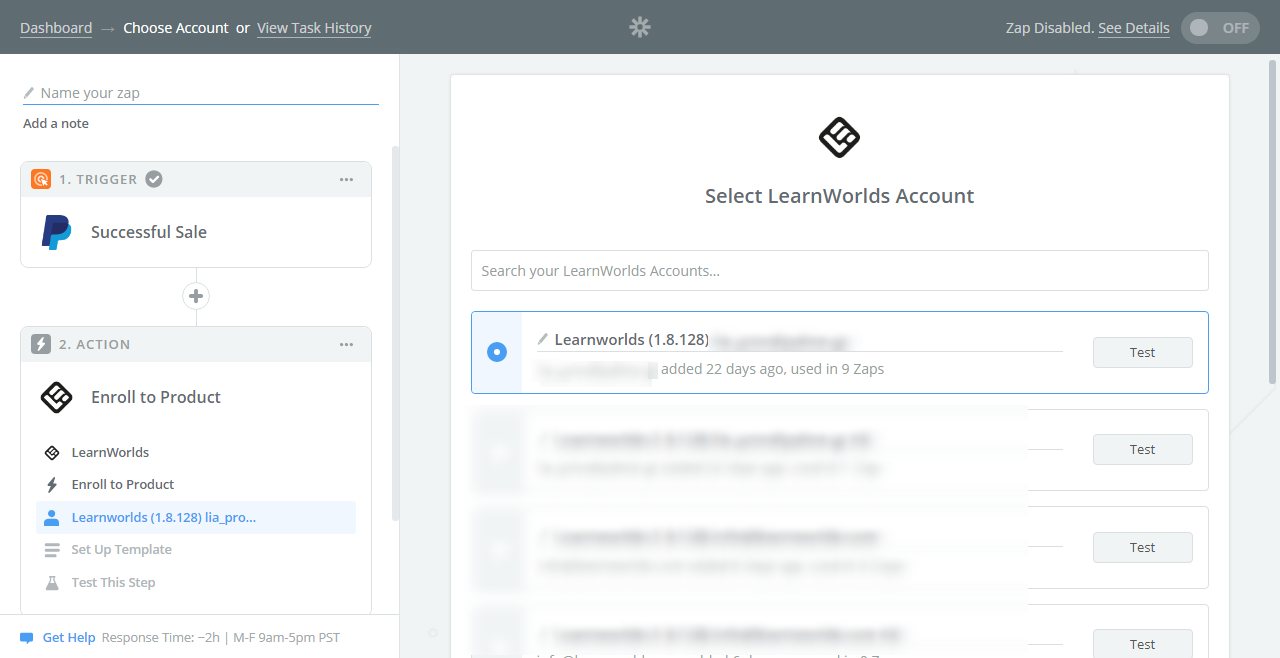The image size is (1280, 658).
Task: Click the Get Help chat bubble icon
Action: [x=27, y=638]
